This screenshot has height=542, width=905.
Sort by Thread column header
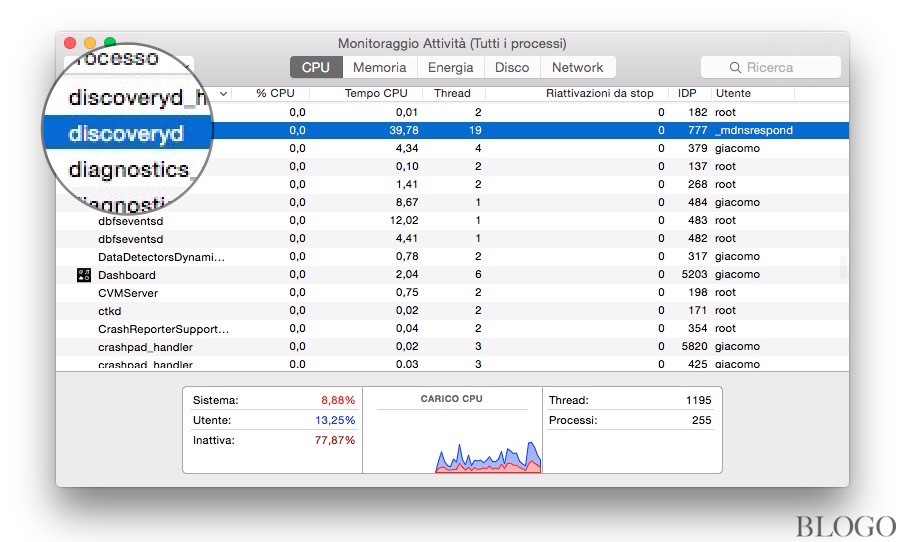[x=452, y=94]
